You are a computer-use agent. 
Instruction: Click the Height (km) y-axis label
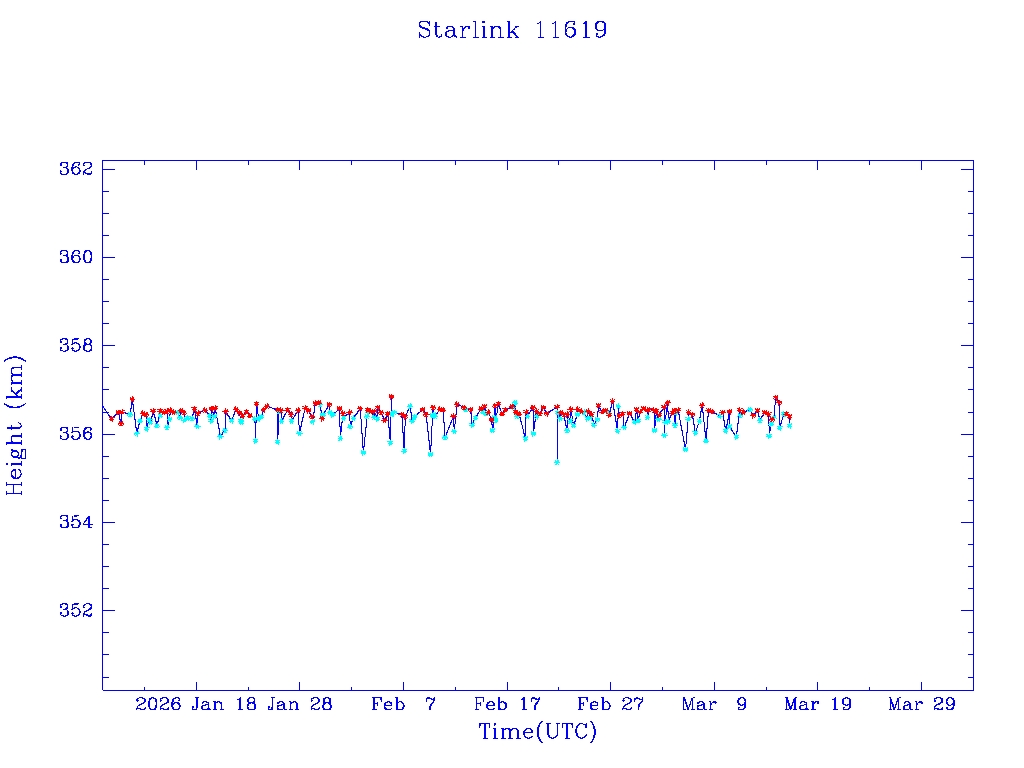(15, 425)
